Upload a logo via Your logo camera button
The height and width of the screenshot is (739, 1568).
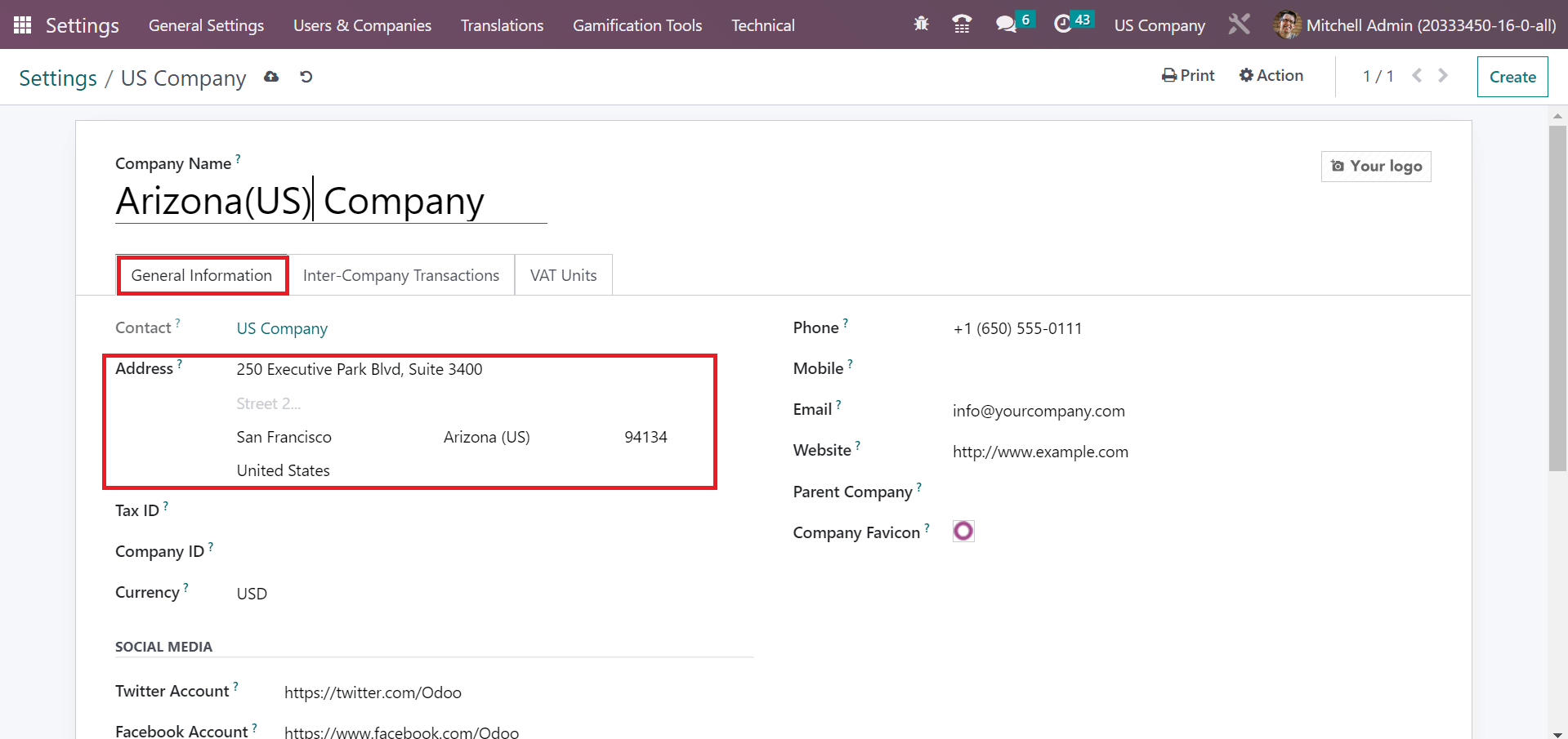(1375, 166)
